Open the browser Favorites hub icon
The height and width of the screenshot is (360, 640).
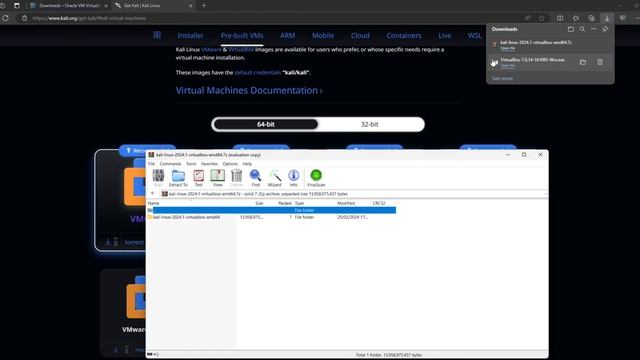pyautogui.click(x=576, y=18)
